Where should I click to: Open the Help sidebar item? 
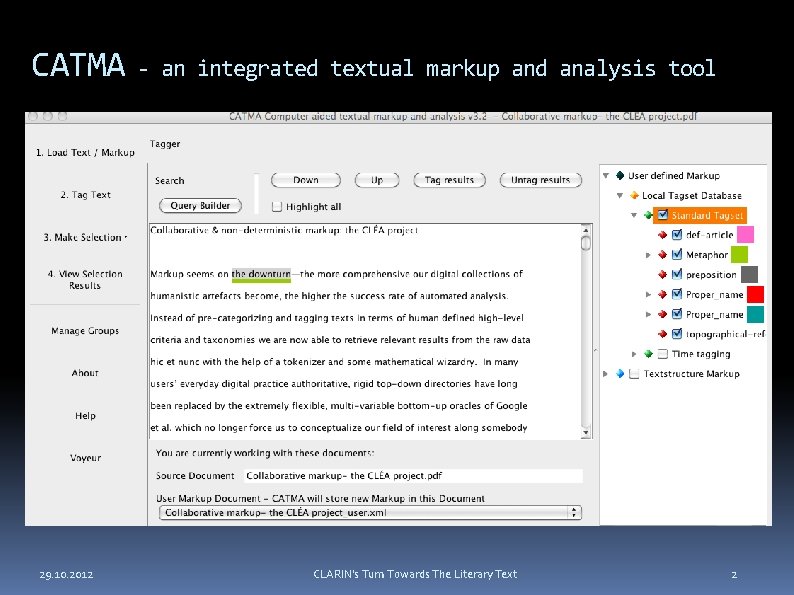(85, 415)
